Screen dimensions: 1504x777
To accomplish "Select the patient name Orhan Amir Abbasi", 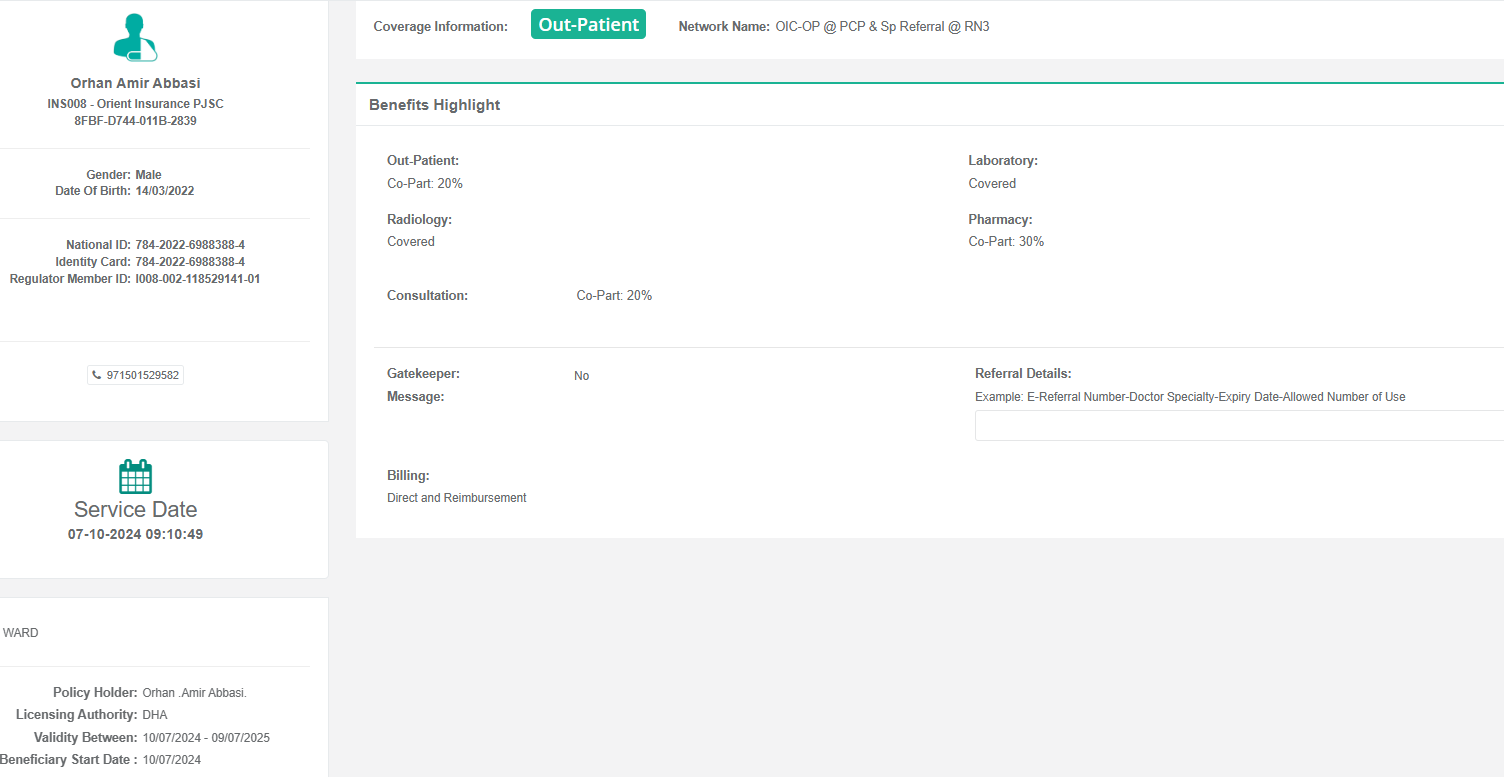I will (136, 83).
